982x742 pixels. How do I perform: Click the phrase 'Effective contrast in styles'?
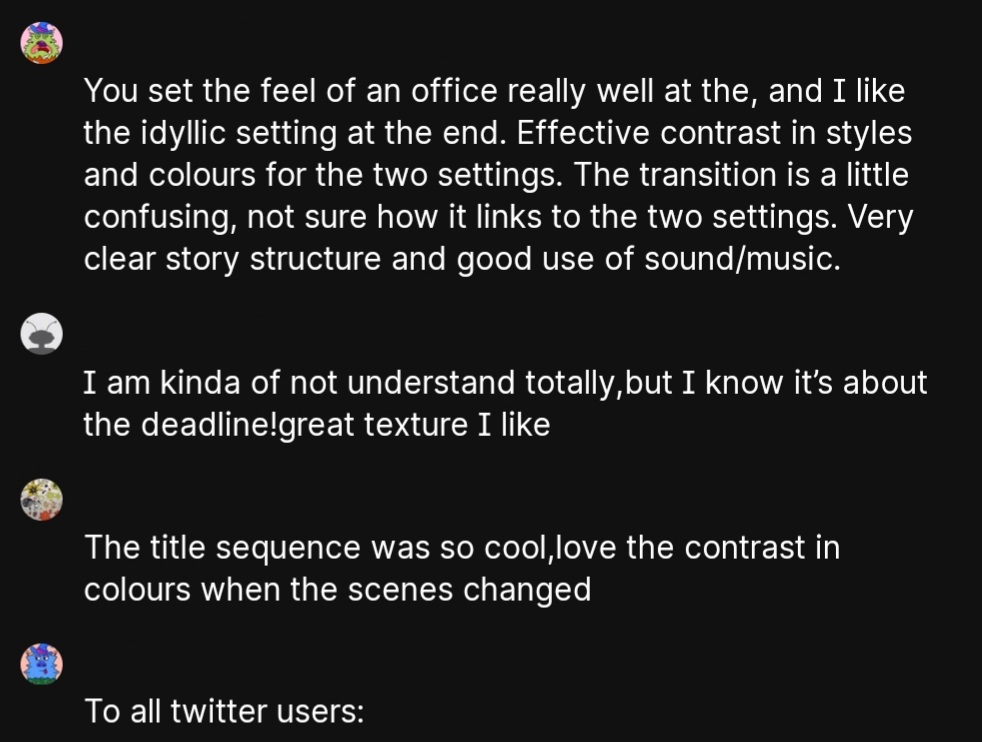click(x=715, y=133)
